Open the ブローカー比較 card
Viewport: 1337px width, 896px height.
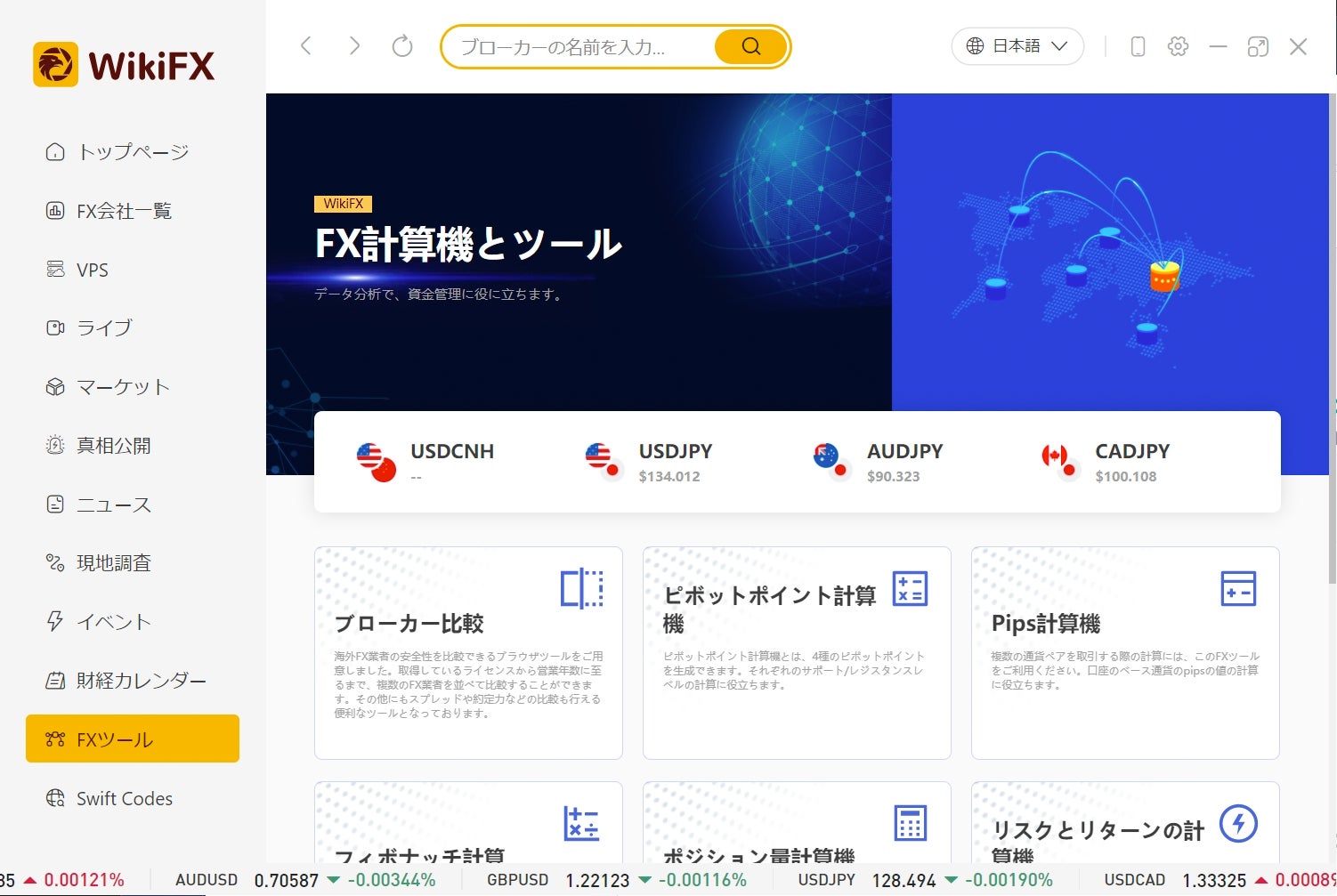pos(468,653)
